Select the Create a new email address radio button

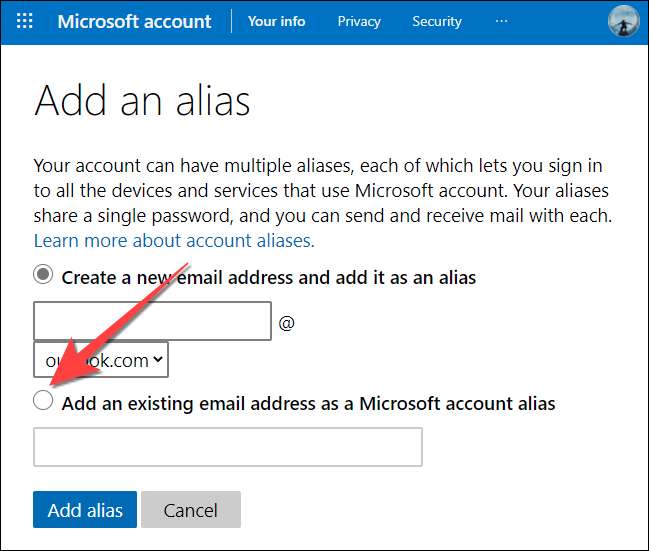tap(43, 275)
